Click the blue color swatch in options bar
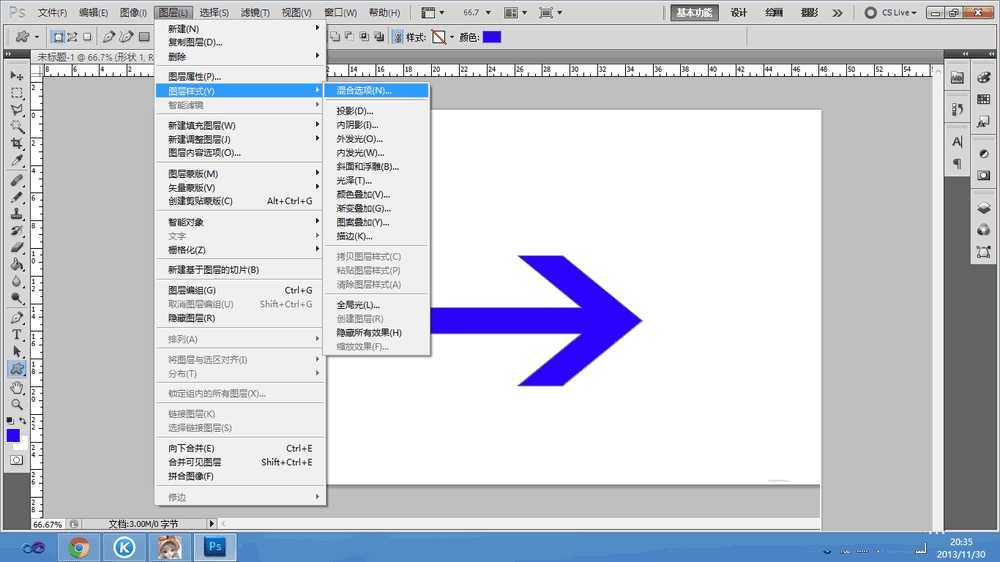The width and height of the screenshot is (1000, 562). (x=492, y=37)
